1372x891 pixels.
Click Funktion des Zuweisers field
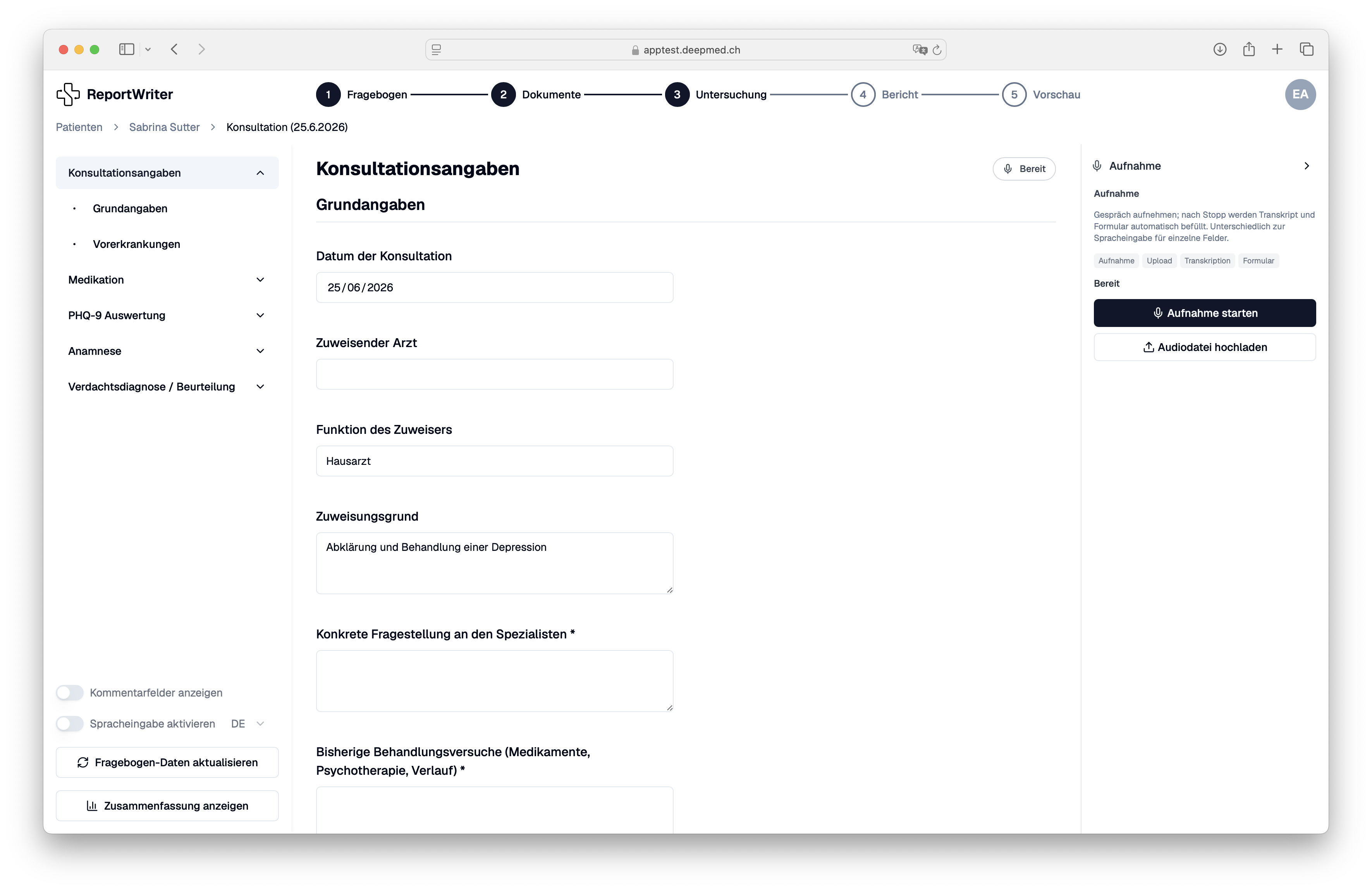[494, 461]
